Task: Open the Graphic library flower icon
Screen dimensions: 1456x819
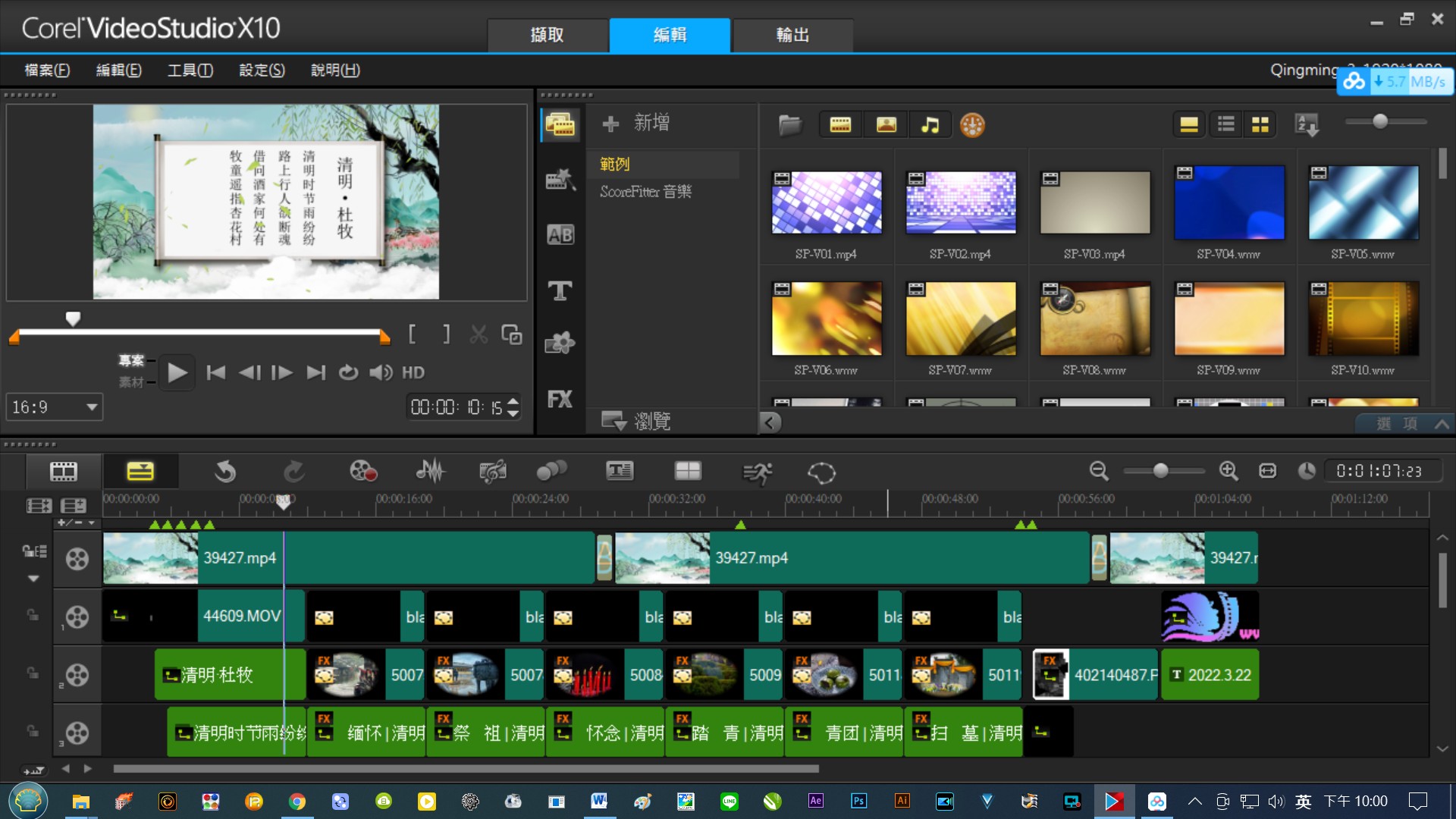Action: tap(560, 344)
